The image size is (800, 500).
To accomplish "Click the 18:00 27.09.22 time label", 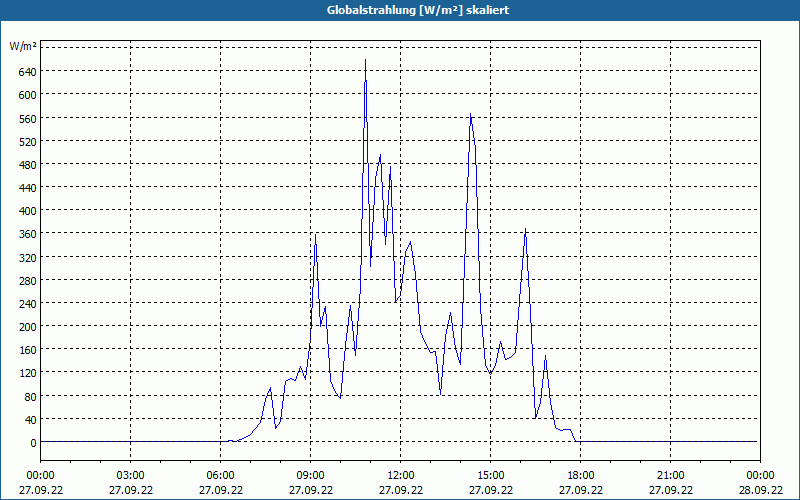I will (581, 483).
